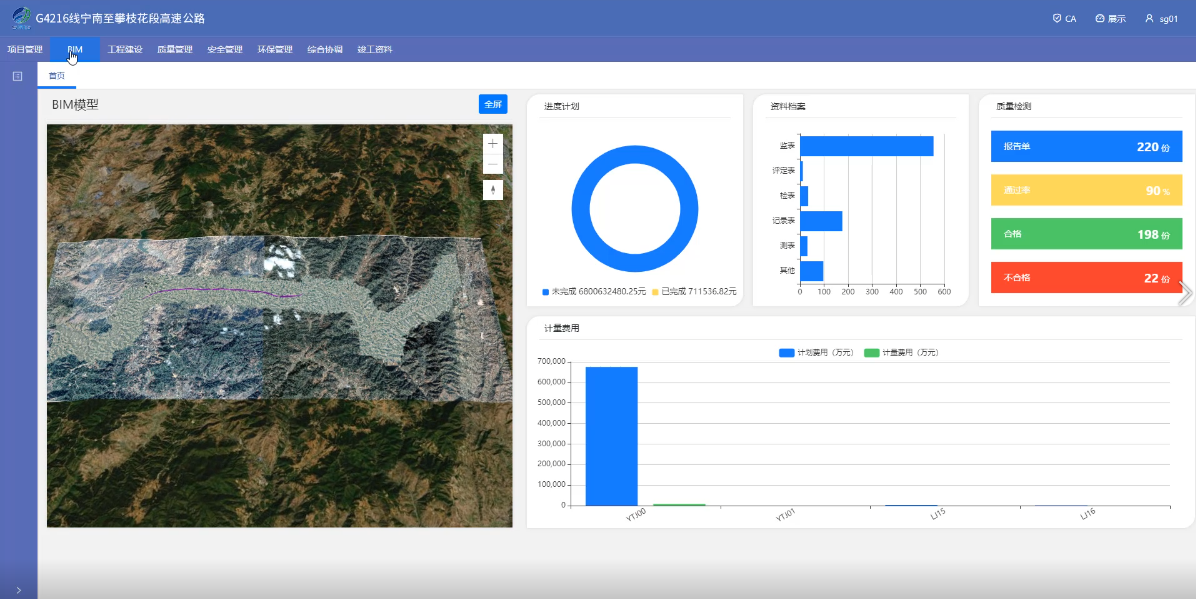The image size is (1196, 599).
Task: Click the 全屏 fullscreen button
Action: [x=493, y=104]
